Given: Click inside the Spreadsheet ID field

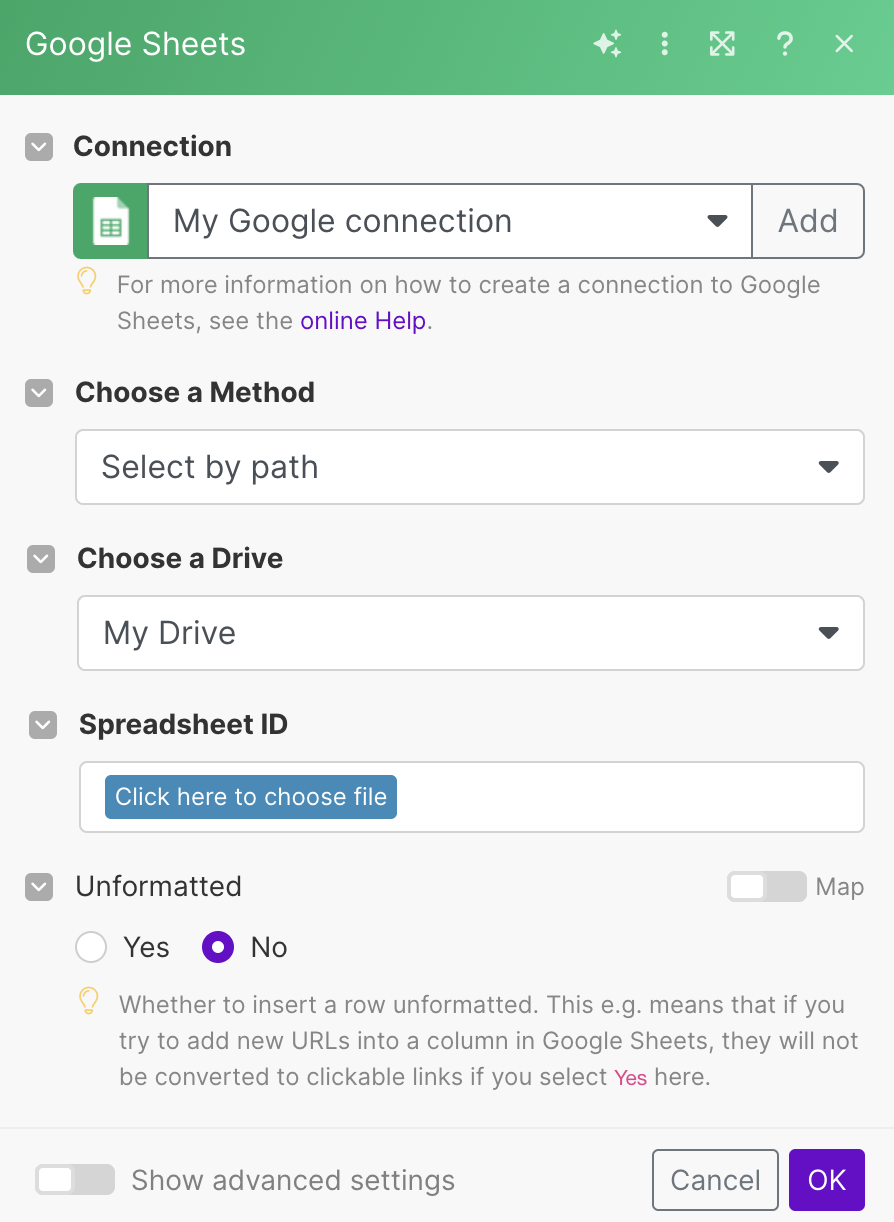Looking at the screenshot, I should [472, 797].
